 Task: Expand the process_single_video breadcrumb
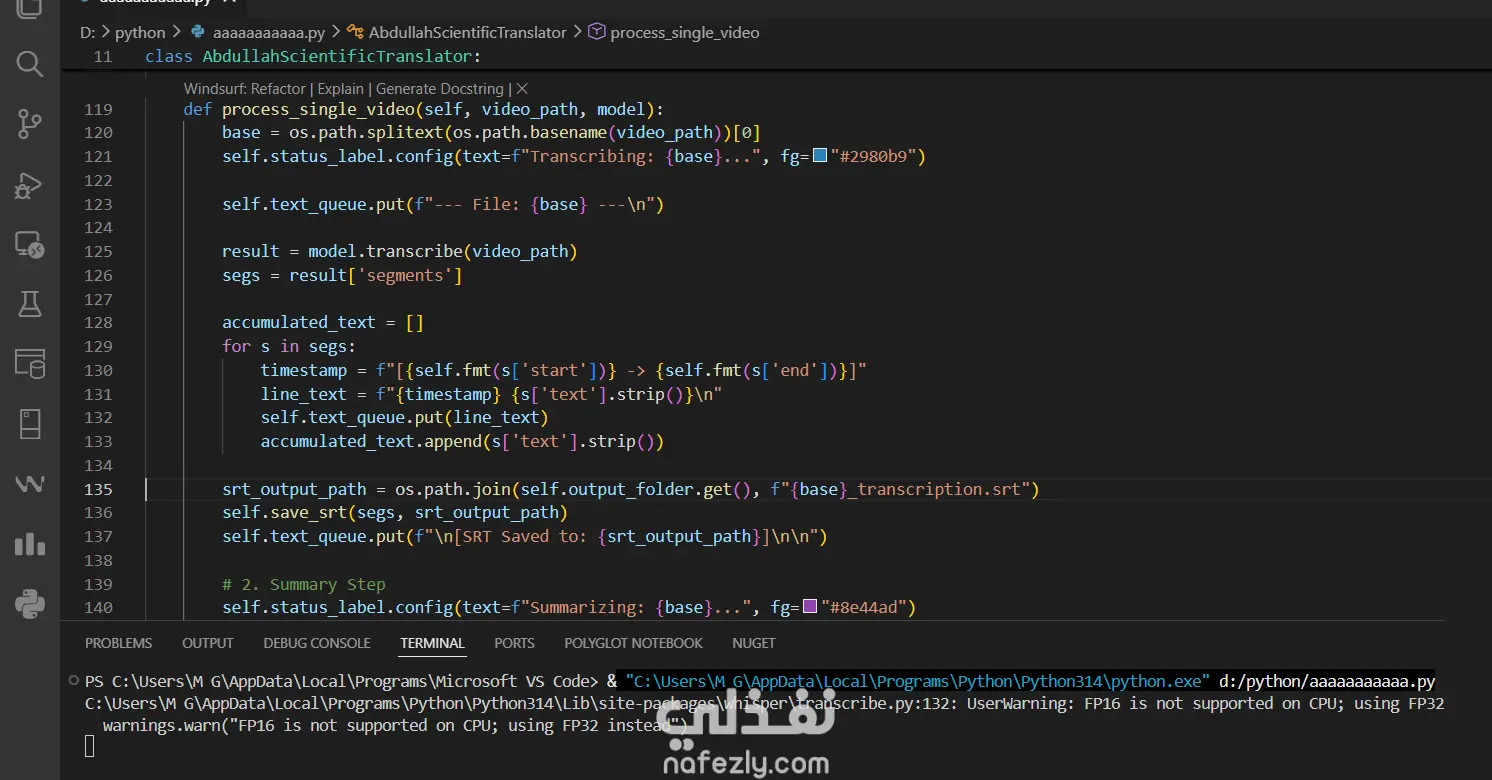point(685,32)
